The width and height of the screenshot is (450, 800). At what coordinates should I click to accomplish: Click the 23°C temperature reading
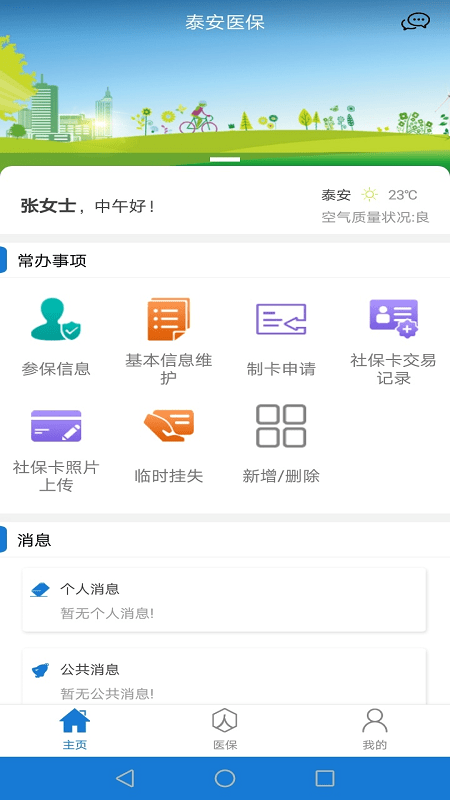pos(403,195)
